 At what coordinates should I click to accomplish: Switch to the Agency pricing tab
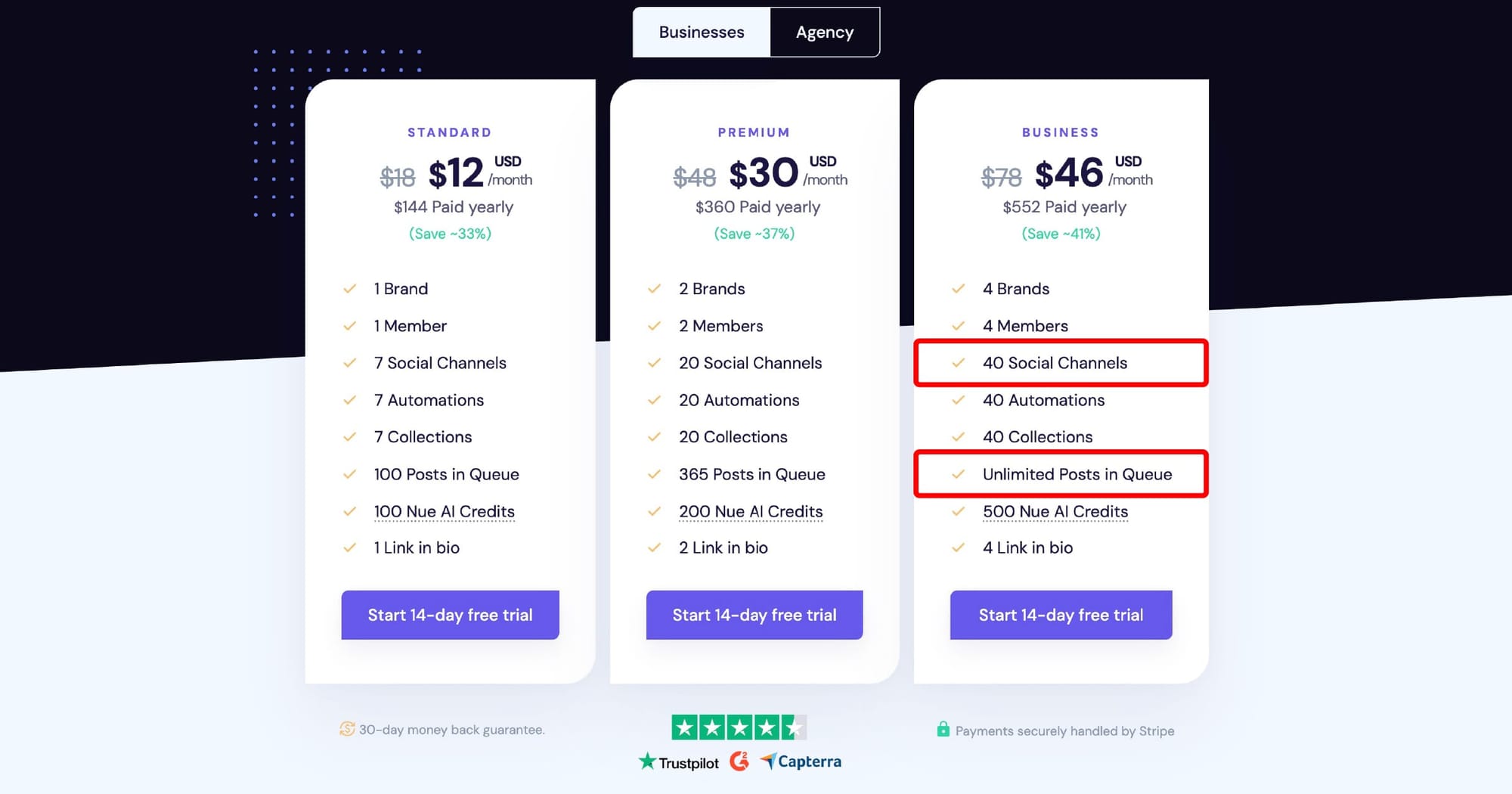tap(824, 33)
